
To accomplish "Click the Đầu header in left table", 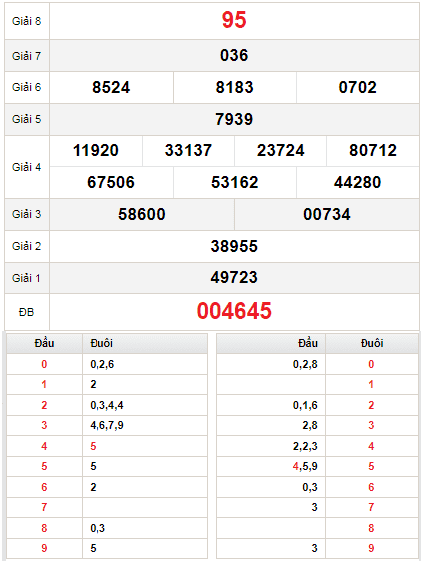I will [44, 343].
